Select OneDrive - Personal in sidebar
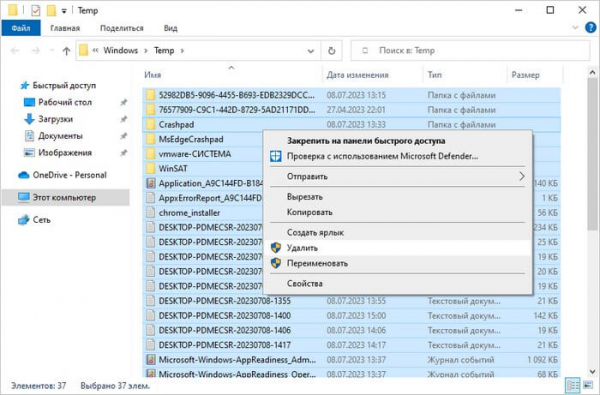This screenshot has width=600, height=395. click(x=70, y=175)
